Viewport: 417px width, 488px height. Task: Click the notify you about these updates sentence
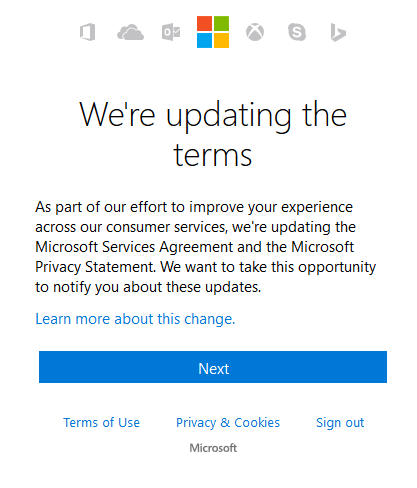tap(157, 287)
